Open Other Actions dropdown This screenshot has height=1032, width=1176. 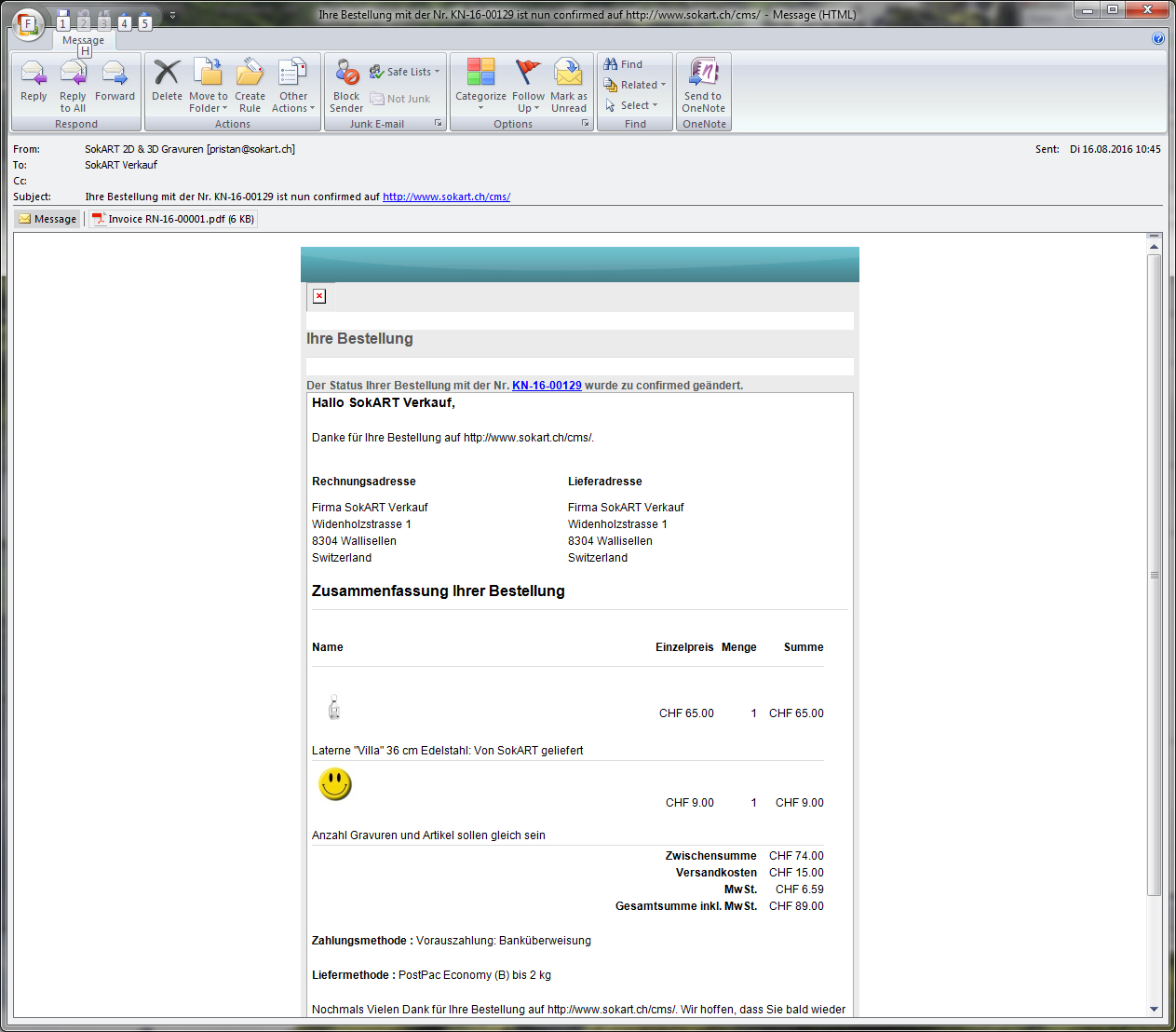click(x=293, y=87)
